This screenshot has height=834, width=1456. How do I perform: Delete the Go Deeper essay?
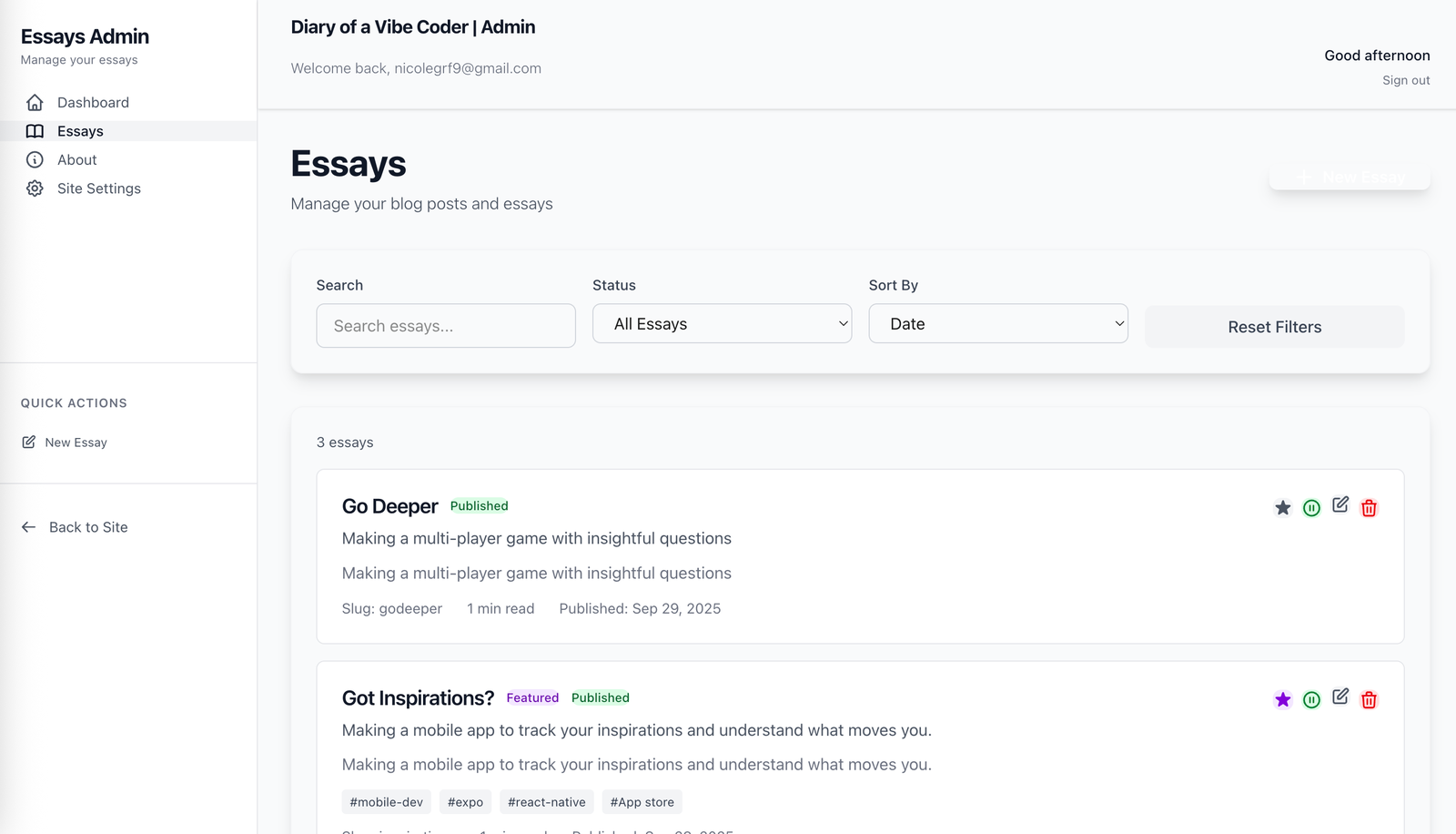[x=1369, y=508]
